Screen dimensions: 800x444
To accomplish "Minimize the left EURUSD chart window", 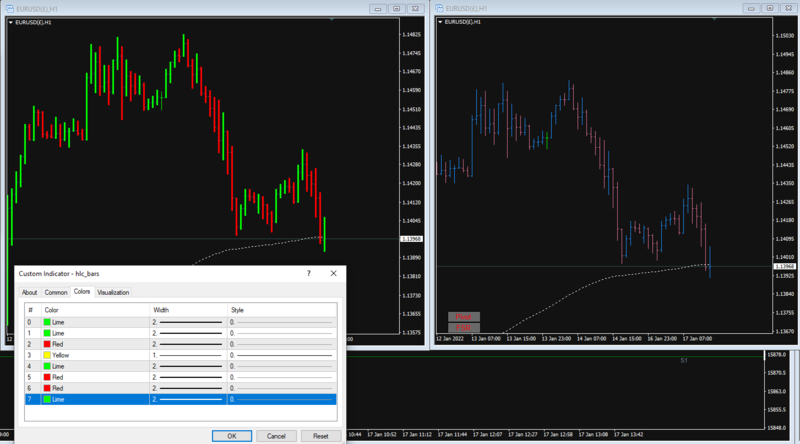I will coord(378,9).
